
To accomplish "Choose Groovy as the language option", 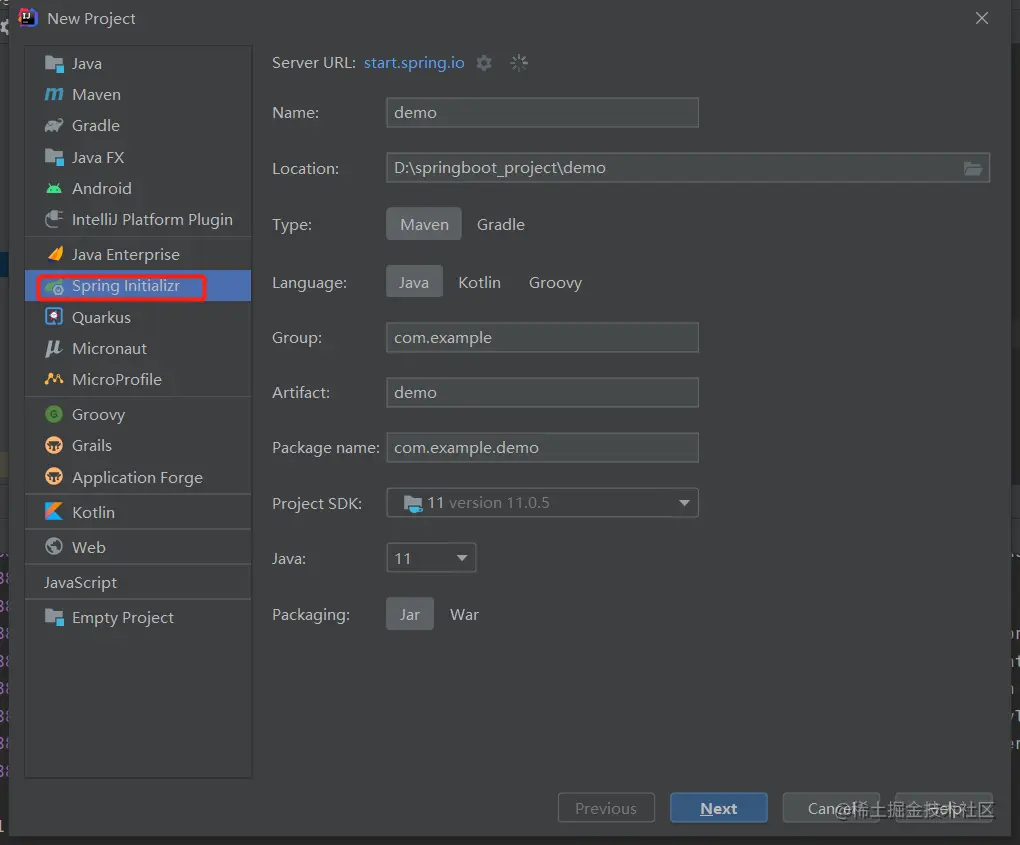I will pos(555,282).
